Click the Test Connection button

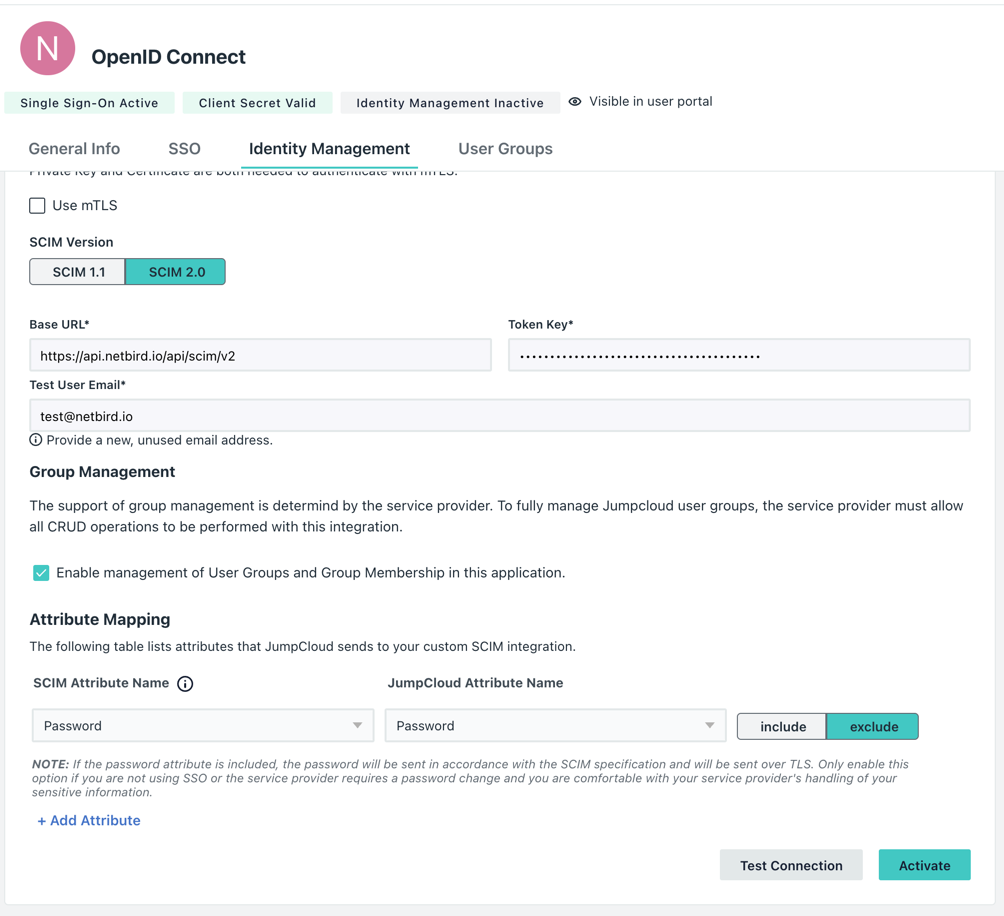[x=791, y=866]
